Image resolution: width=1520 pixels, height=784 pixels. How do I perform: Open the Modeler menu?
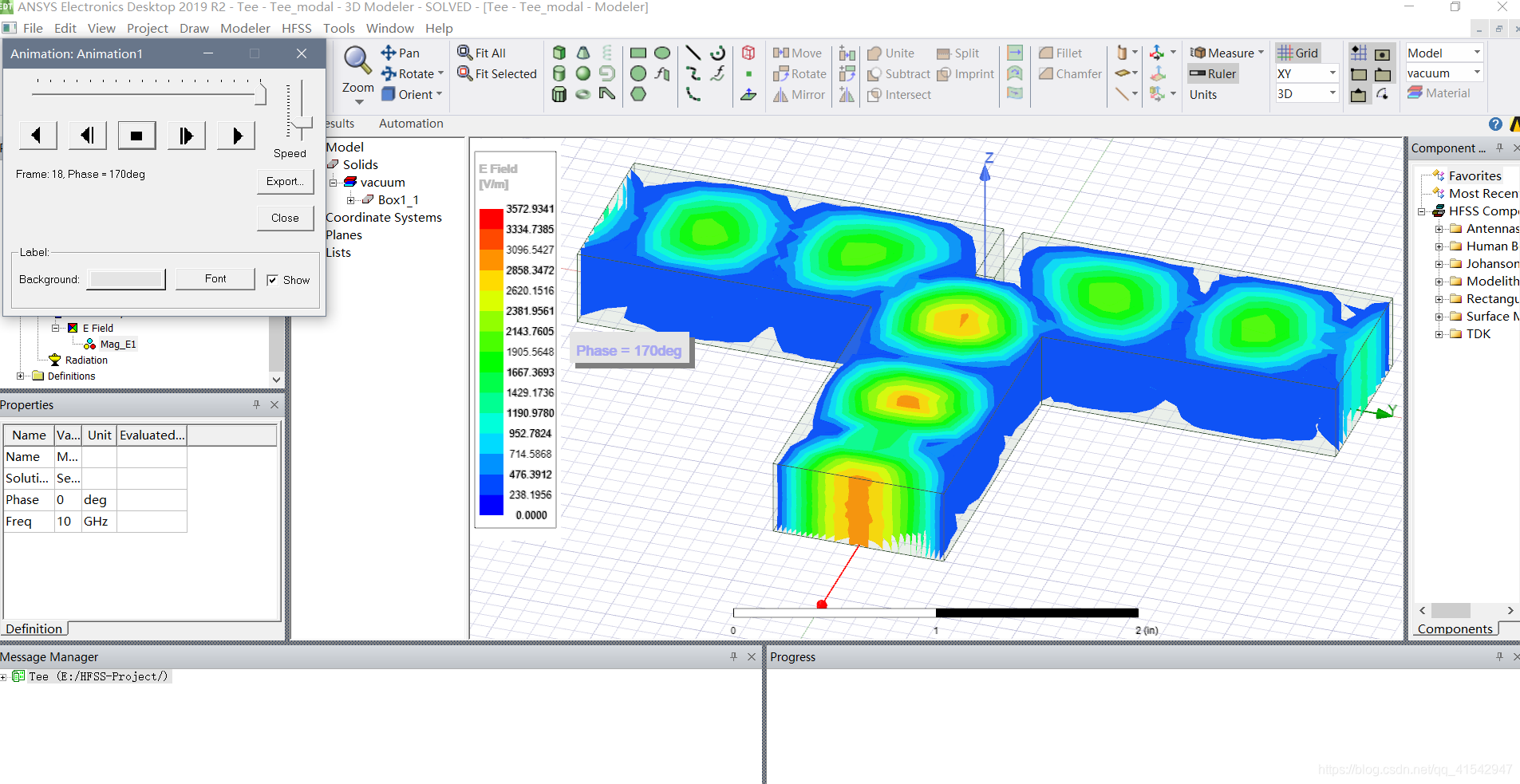[x=245, y=28]
